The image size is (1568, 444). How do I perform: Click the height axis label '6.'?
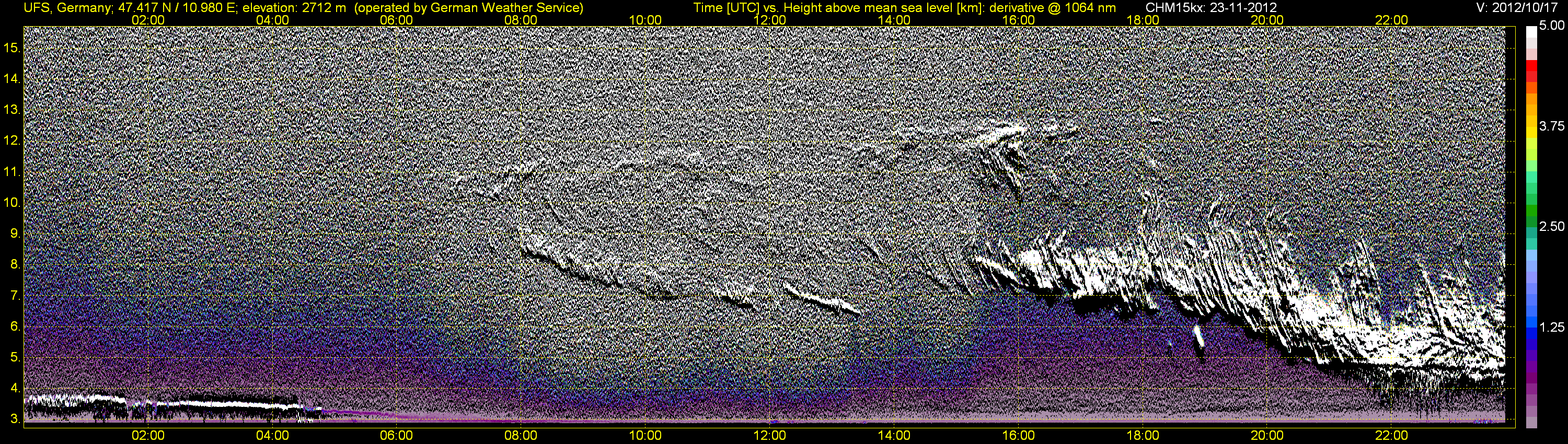[15, 326]
